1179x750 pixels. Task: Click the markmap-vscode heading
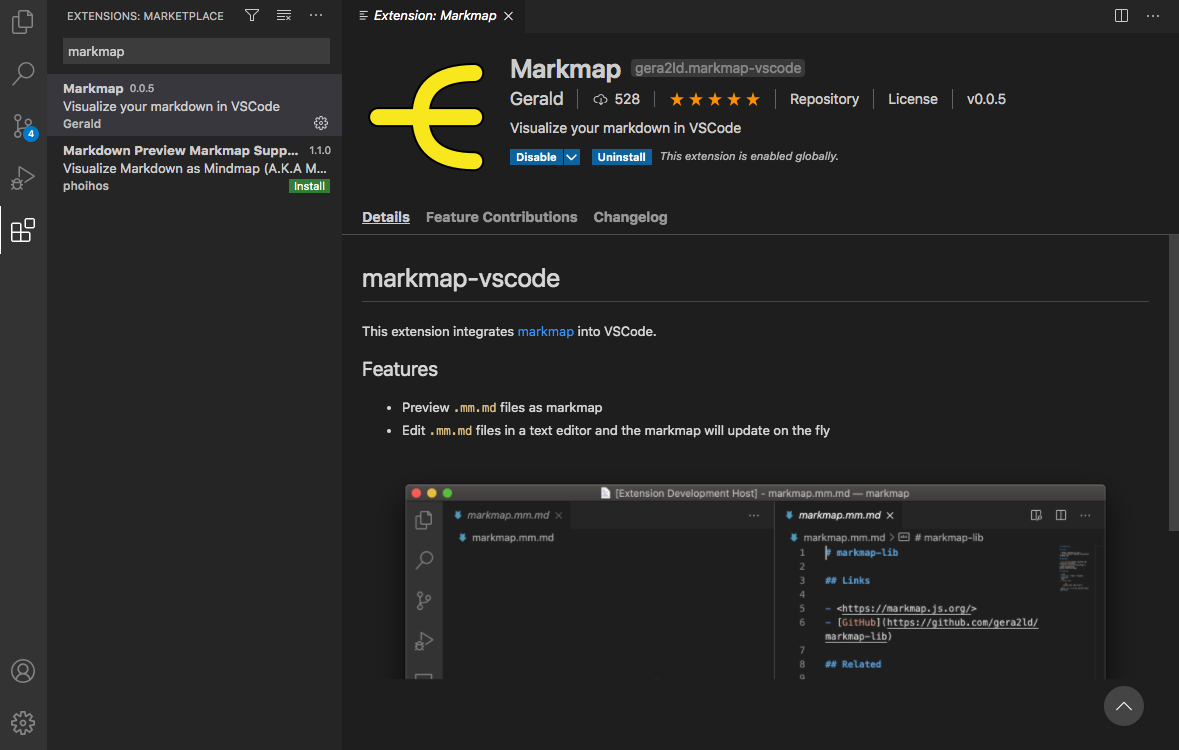tap(460, 278)
